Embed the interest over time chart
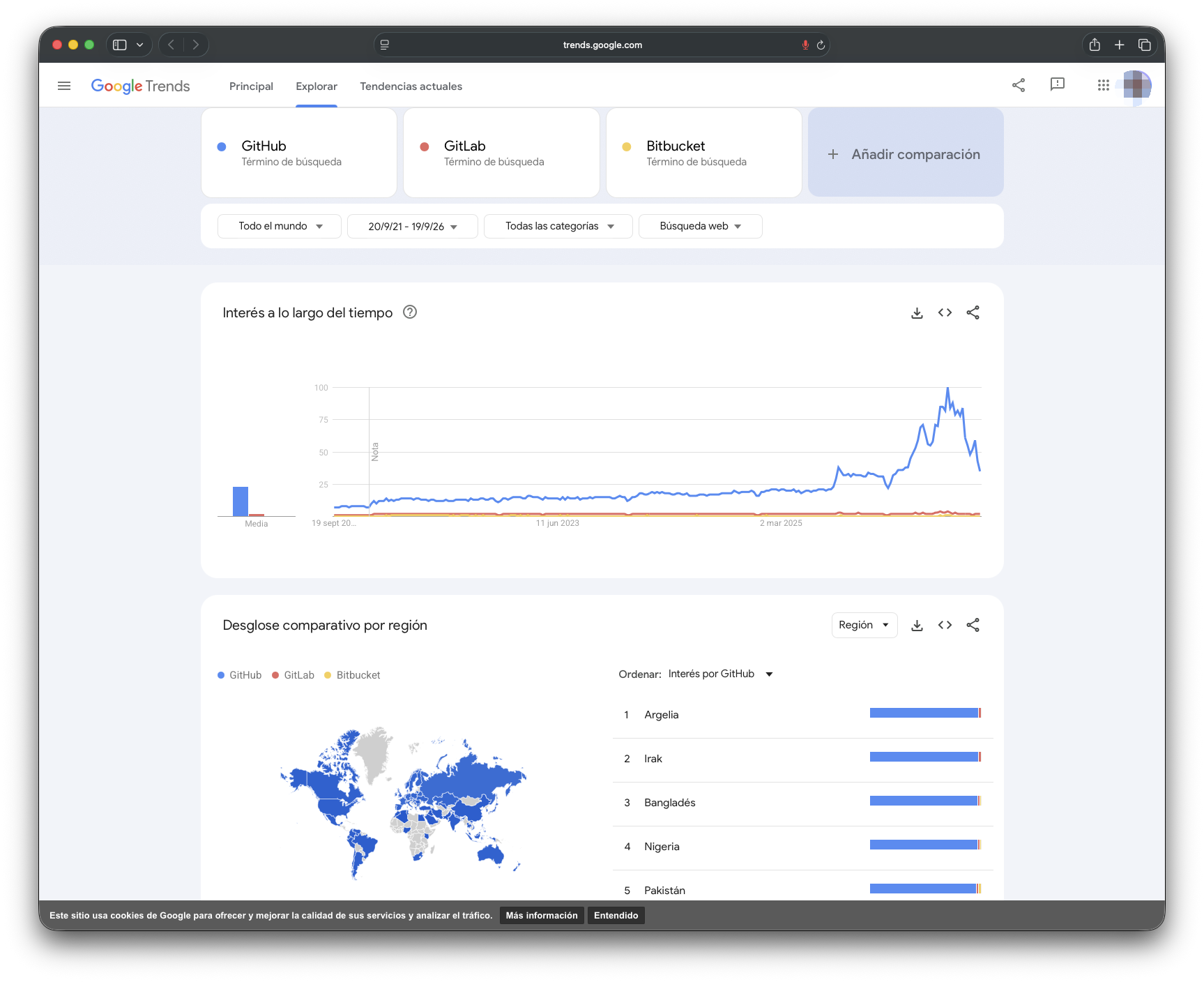 (945, 312)
